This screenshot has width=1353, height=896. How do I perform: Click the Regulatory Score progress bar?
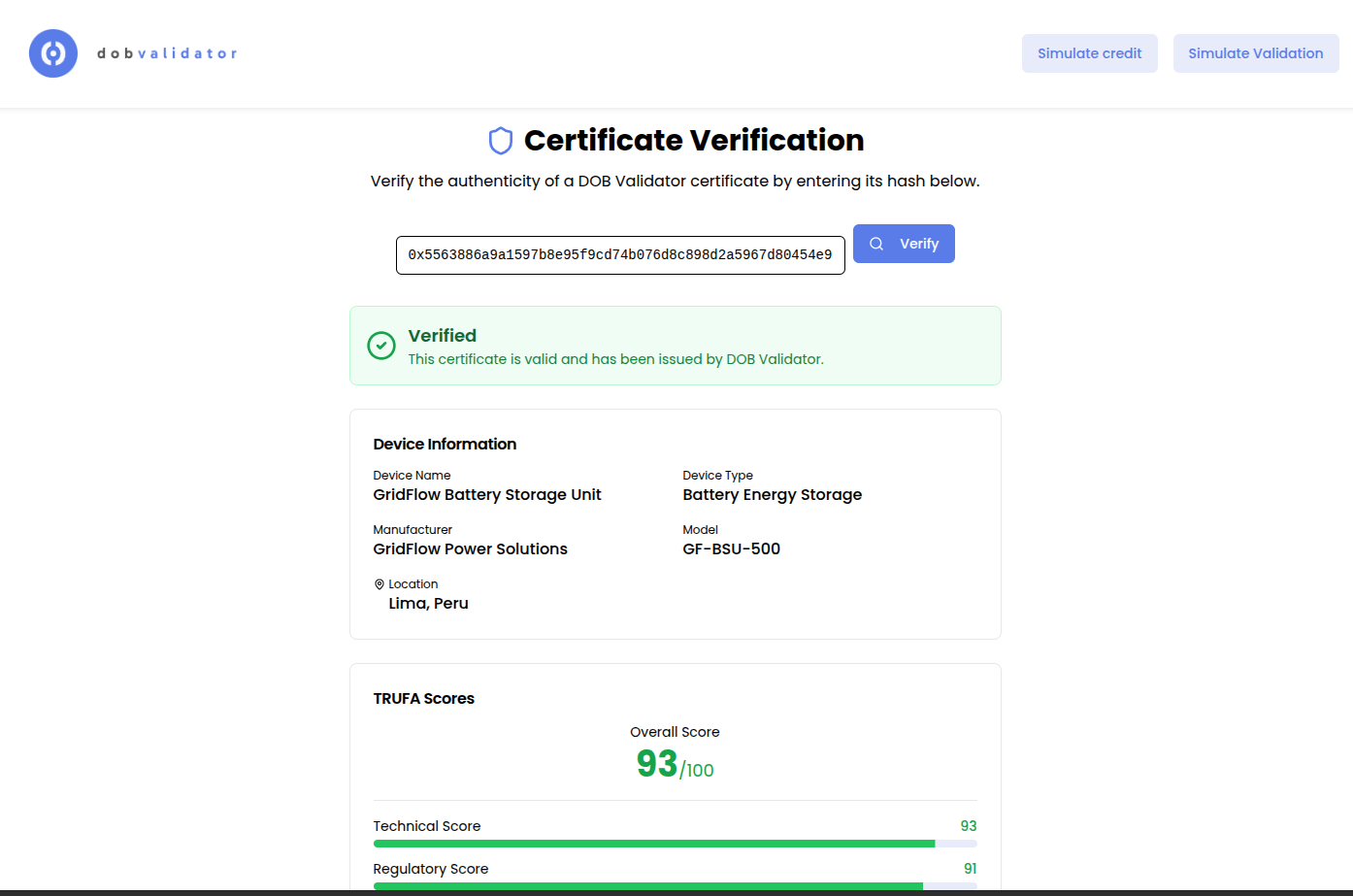tap(675, 886)
